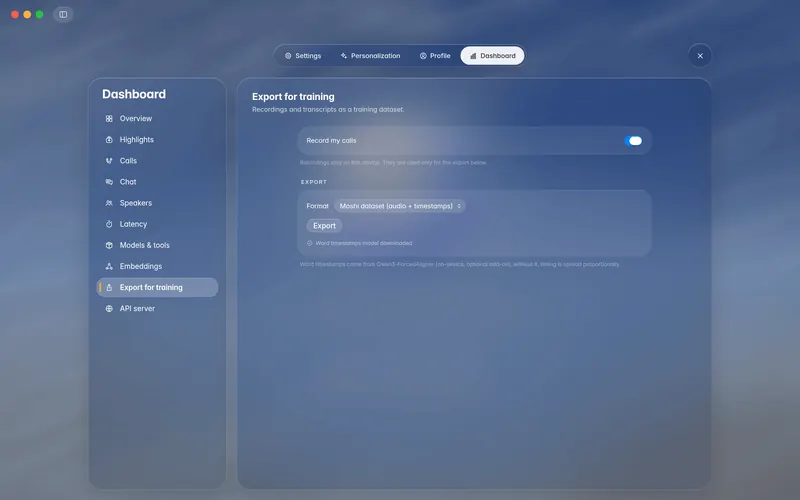Click the API server globe icon

(109, 309)
